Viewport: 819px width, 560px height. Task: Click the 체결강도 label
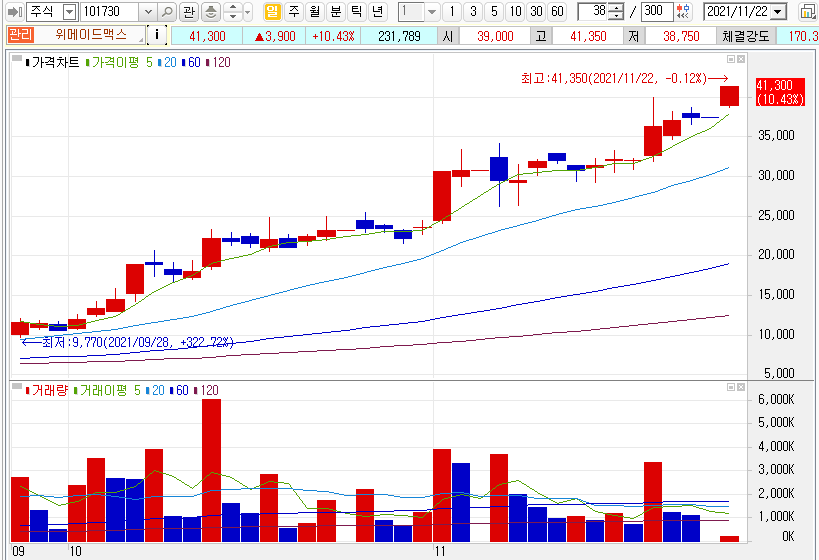coord(746,36)
